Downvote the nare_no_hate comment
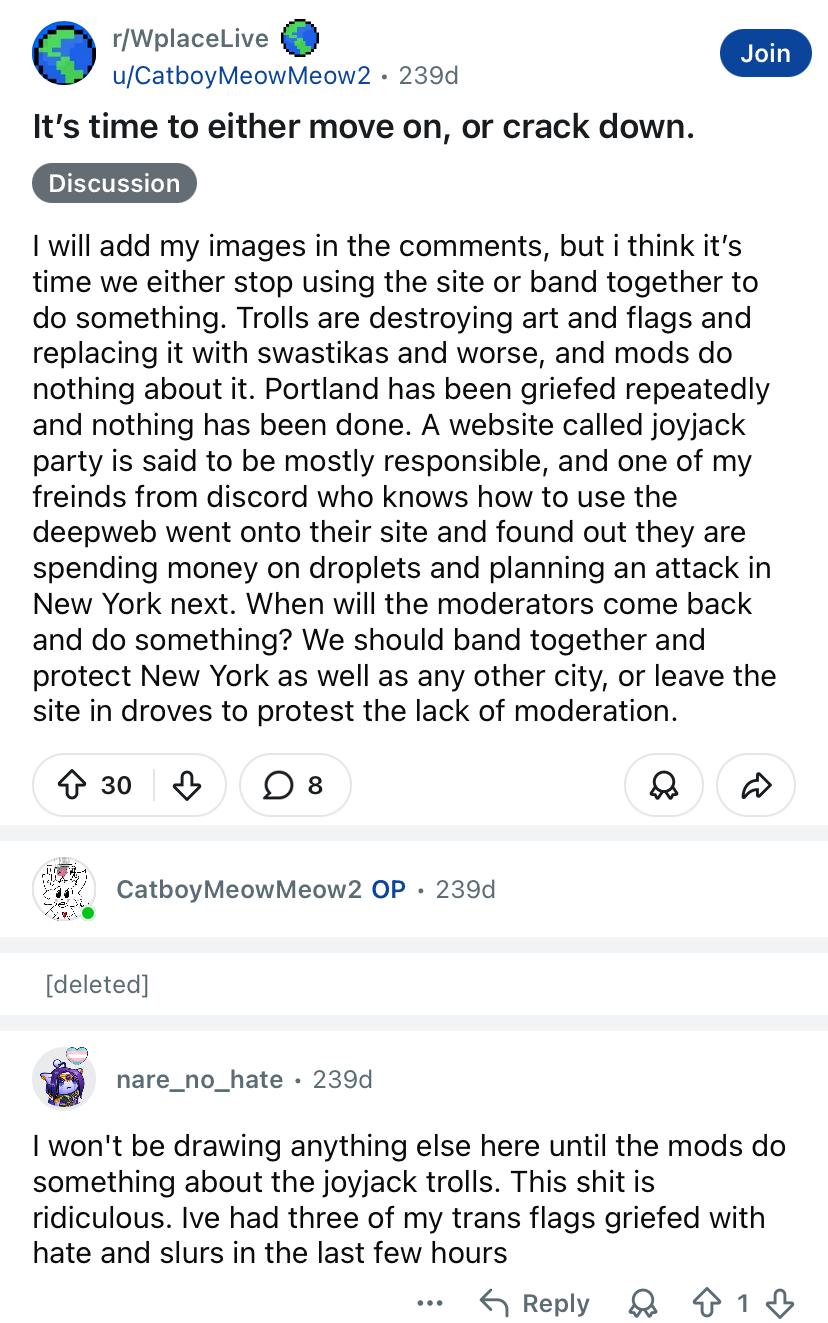The height and width of the screenshot is (1323, 828). (x=780, y=1303)
